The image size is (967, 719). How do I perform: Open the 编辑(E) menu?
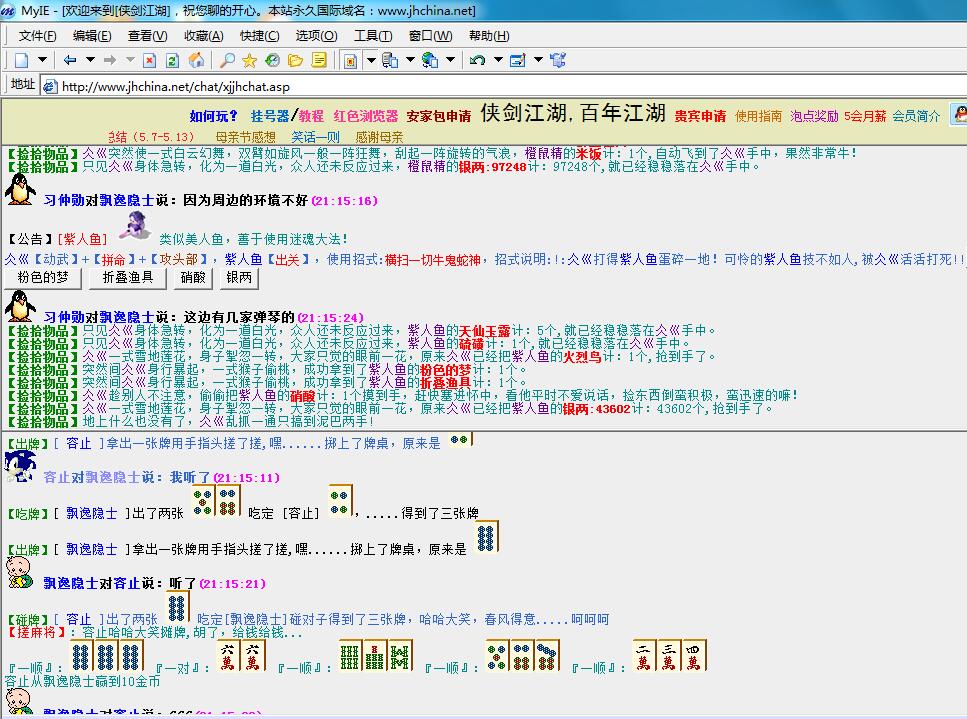(x=92, y=36)
